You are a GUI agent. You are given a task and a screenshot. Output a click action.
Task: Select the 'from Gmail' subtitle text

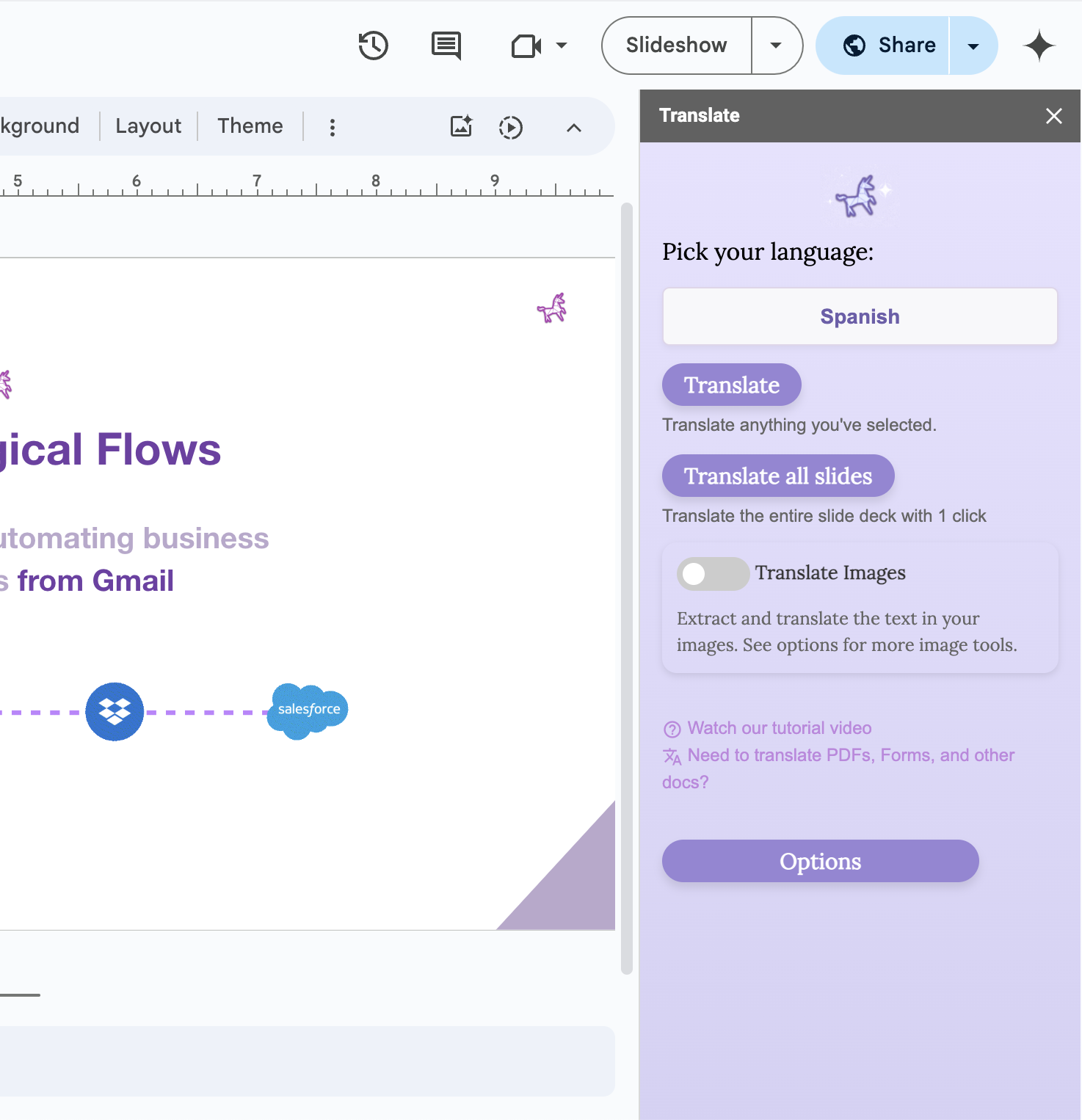[x=95, y=581]
